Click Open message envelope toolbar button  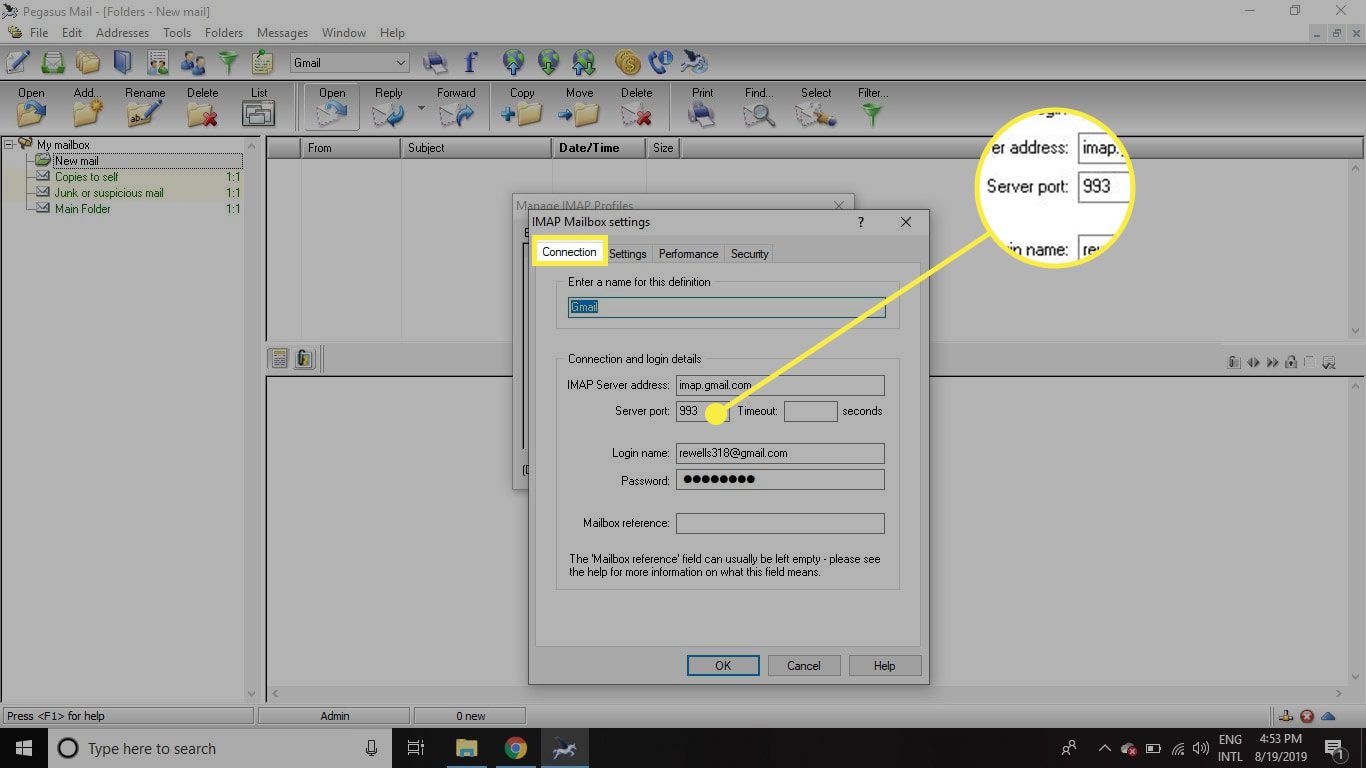click(332, 107)
